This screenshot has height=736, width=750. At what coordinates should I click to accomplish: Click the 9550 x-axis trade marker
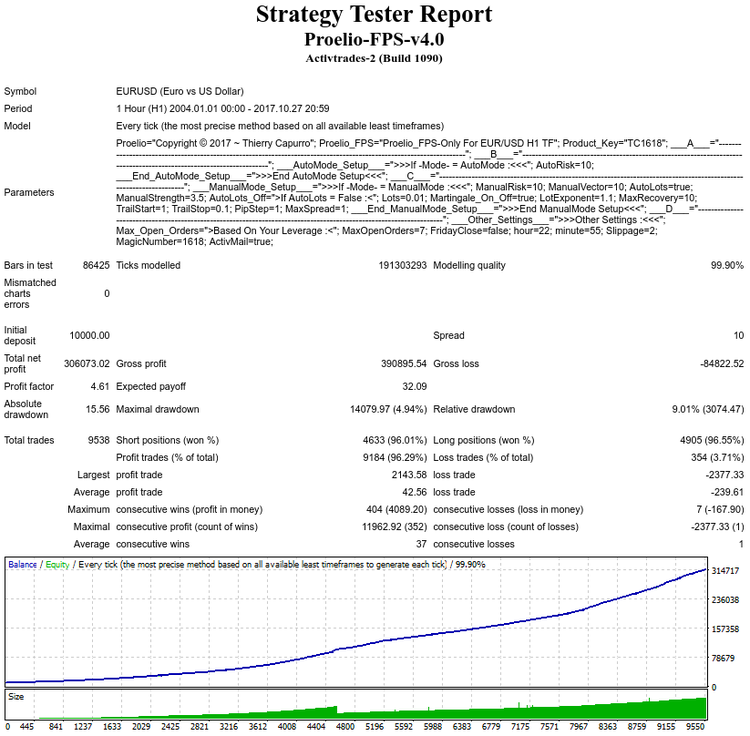[x=695, y=726]
